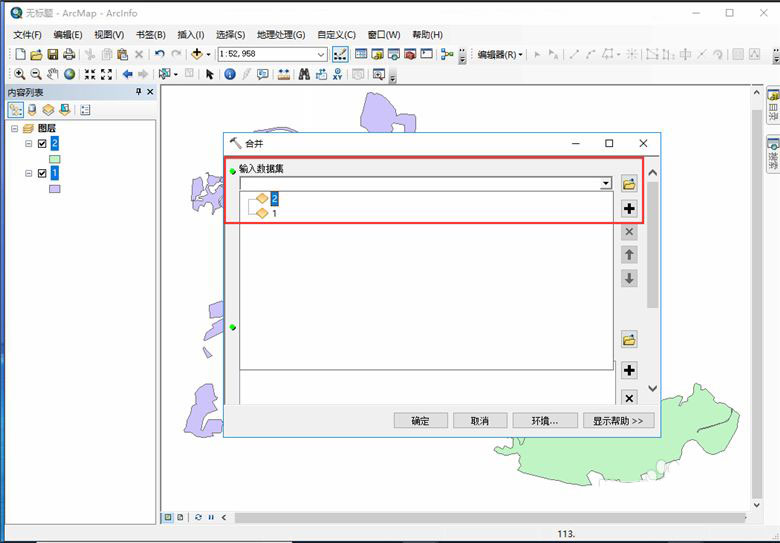Viewport: 780px width, 543px height.
Task: Open the 目录 side tab
Action: tap(773, 105)
